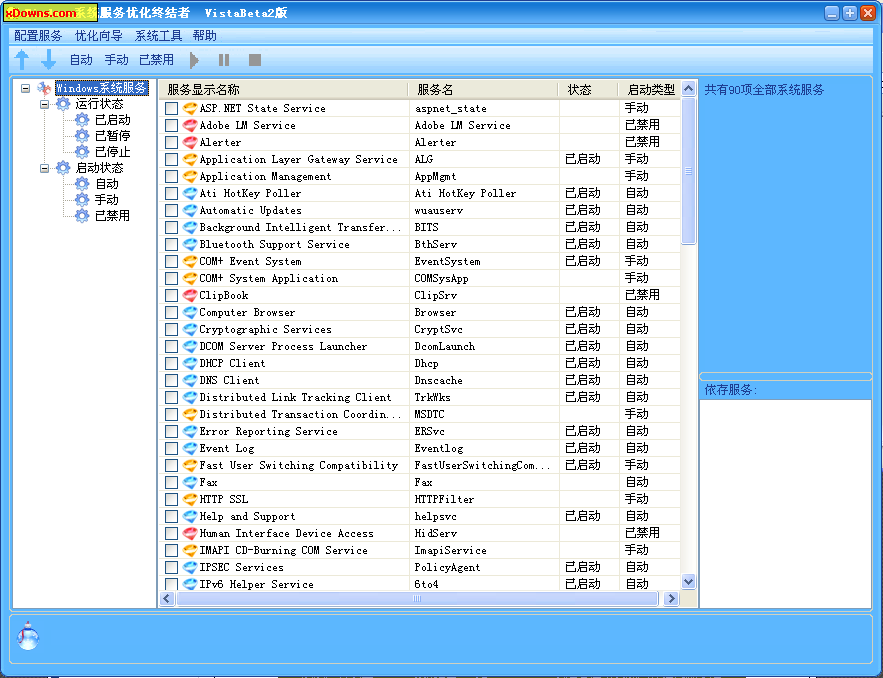Check the IMAPI CD-Burning COM Service checkbox
The height and width of the screenshot is (678, 883).
coord(171,550)
